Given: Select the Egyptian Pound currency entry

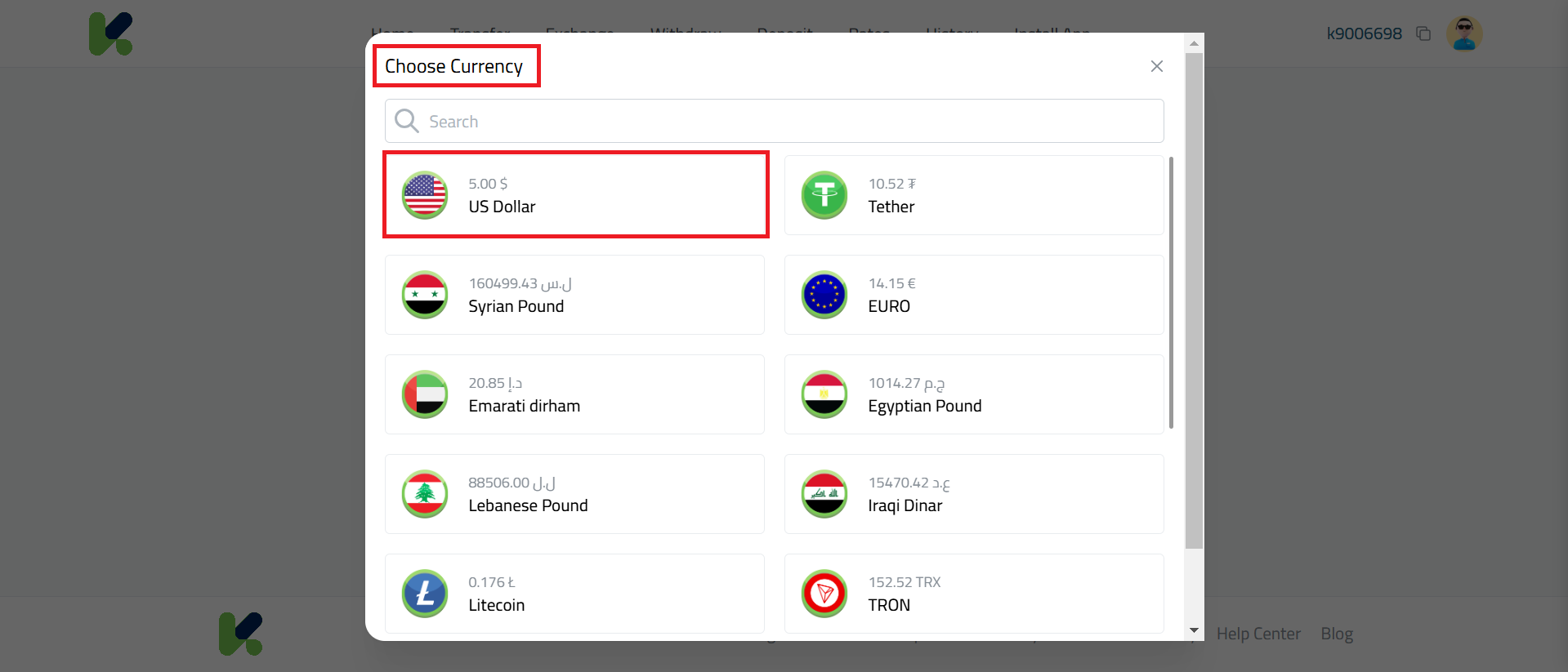Looking at the screenshot, I should [x=972, y=394].
